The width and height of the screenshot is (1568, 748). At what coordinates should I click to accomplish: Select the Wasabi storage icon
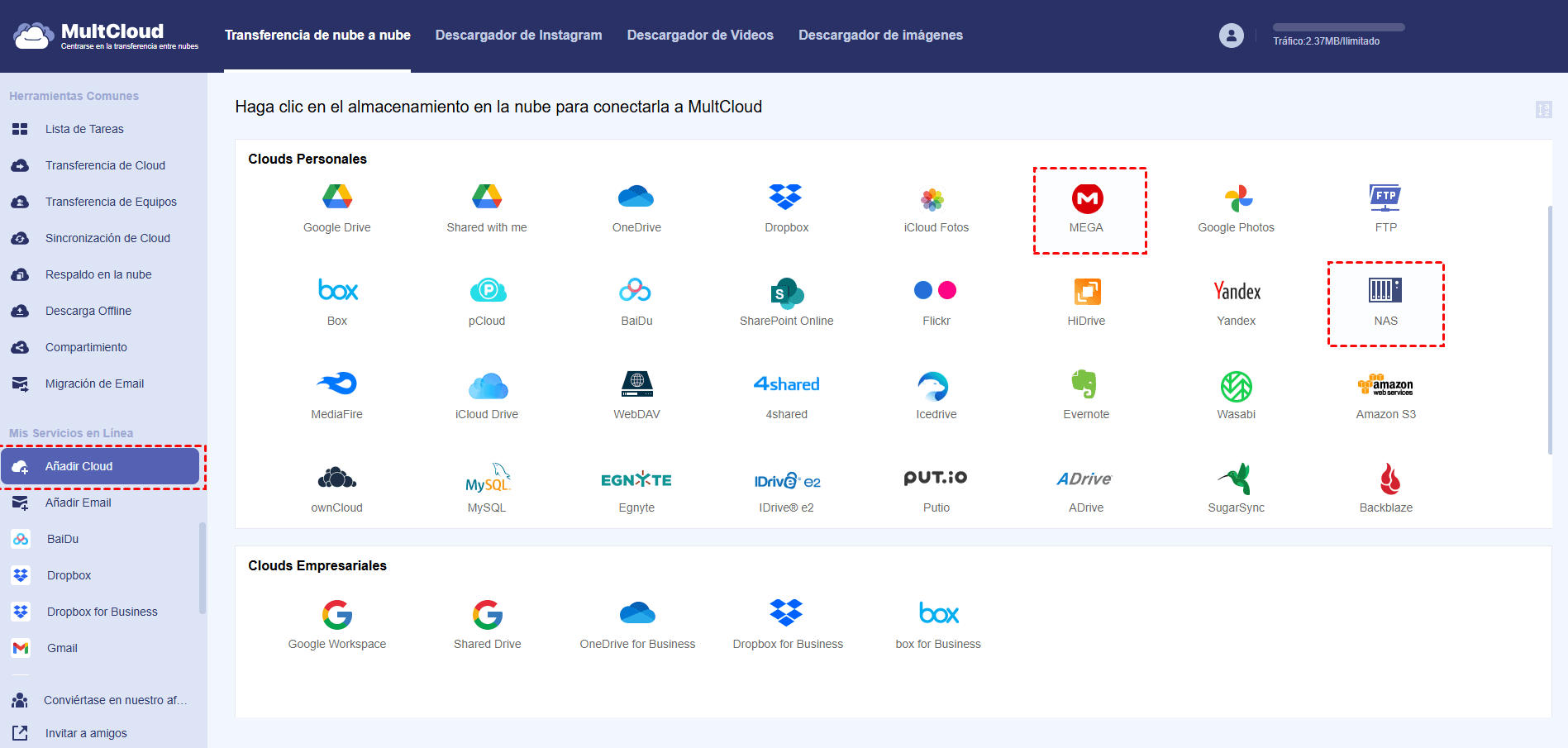click(1237, 386)
